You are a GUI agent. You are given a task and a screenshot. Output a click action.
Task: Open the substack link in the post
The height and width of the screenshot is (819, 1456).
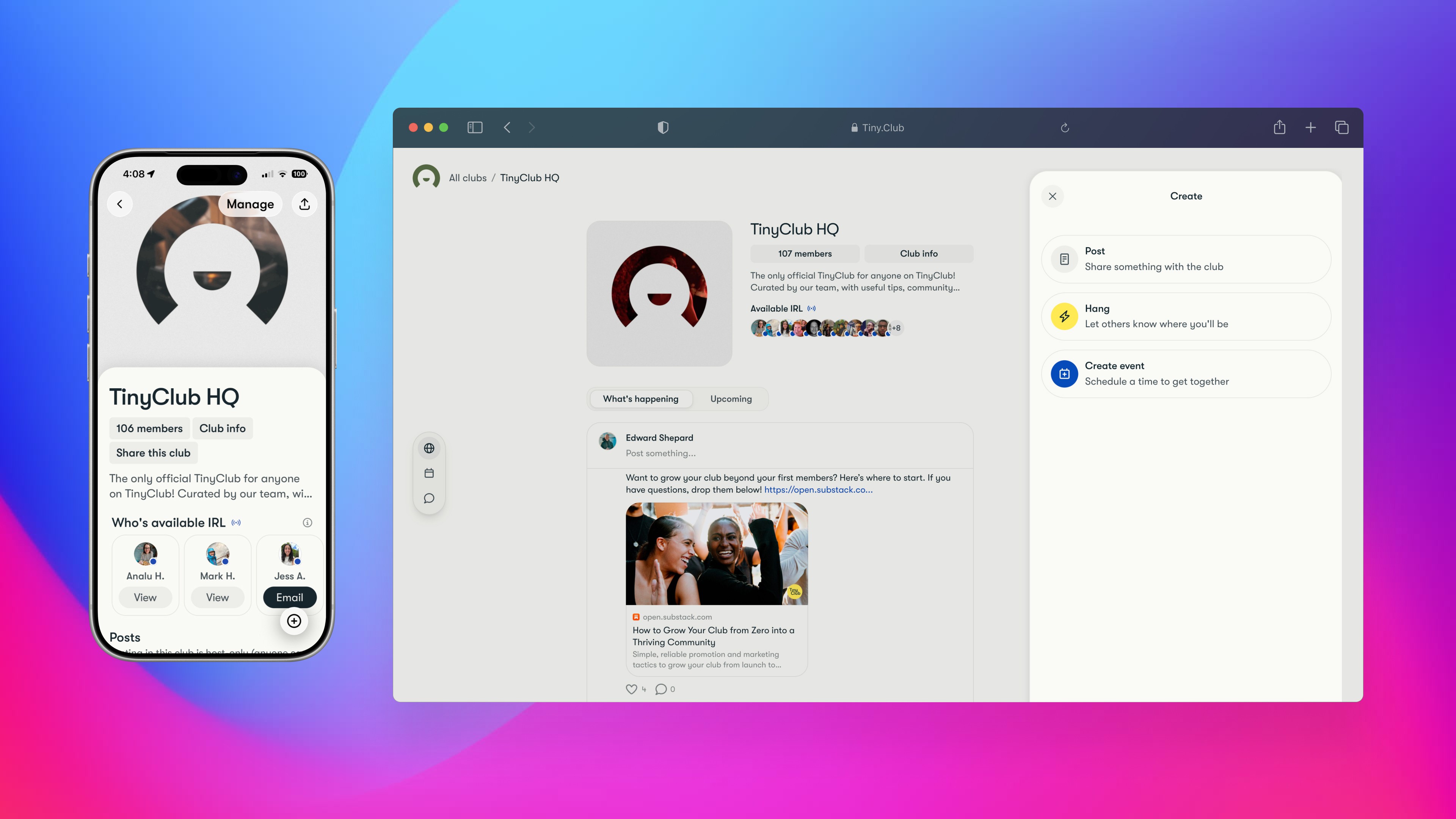pos(818,490)
